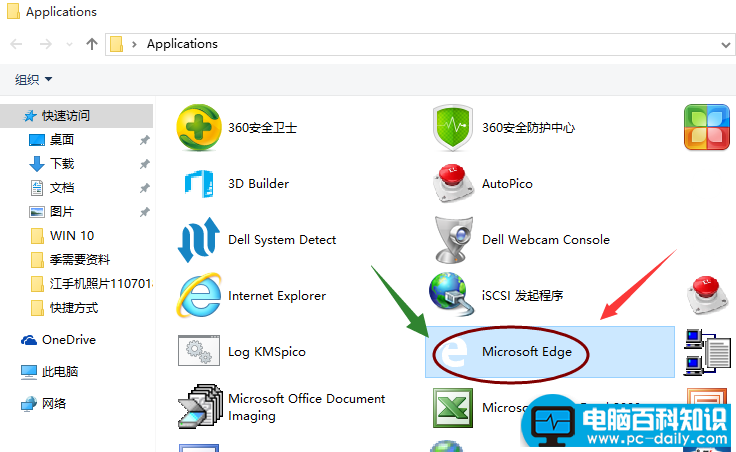The image size is (736, 452).
Task: Click the 3D Builder label
Action: pos(259,184)
